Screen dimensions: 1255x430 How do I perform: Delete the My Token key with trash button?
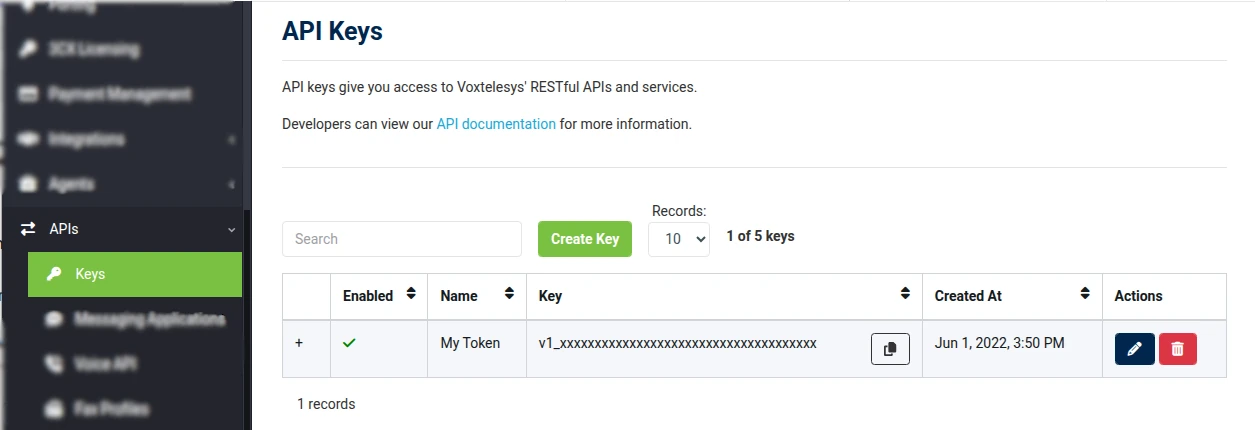[1178, 349]
